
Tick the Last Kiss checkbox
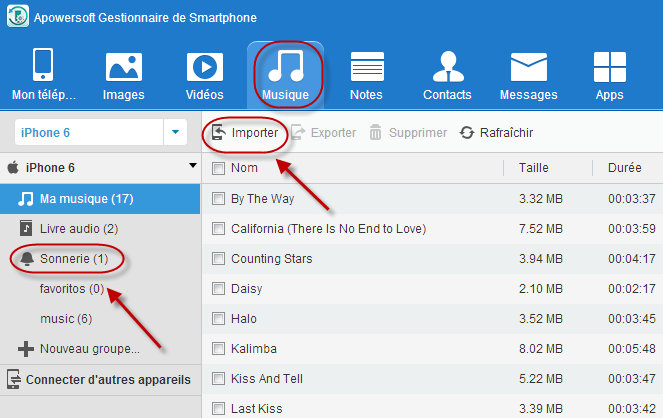pyautogui.click(x=218, y=409)
